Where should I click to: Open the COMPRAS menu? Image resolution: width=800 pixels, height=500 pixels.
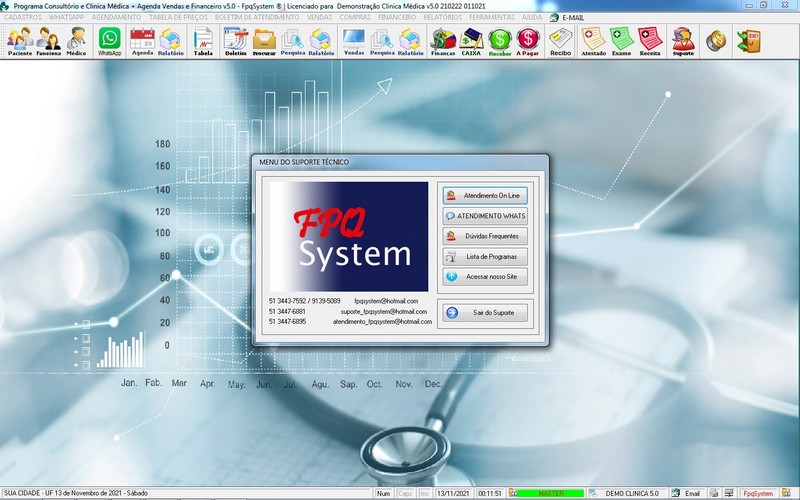pyautogui.click(x=355, y=17)
